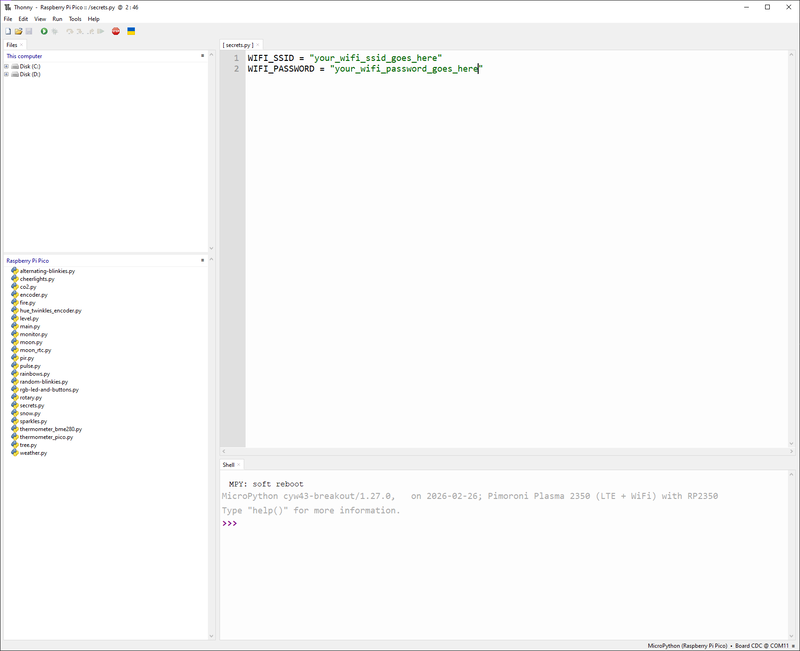Start debugging via the debug toolbar icon
The image size is (800, 651).
pyautogui.click(x=54, y=31)
